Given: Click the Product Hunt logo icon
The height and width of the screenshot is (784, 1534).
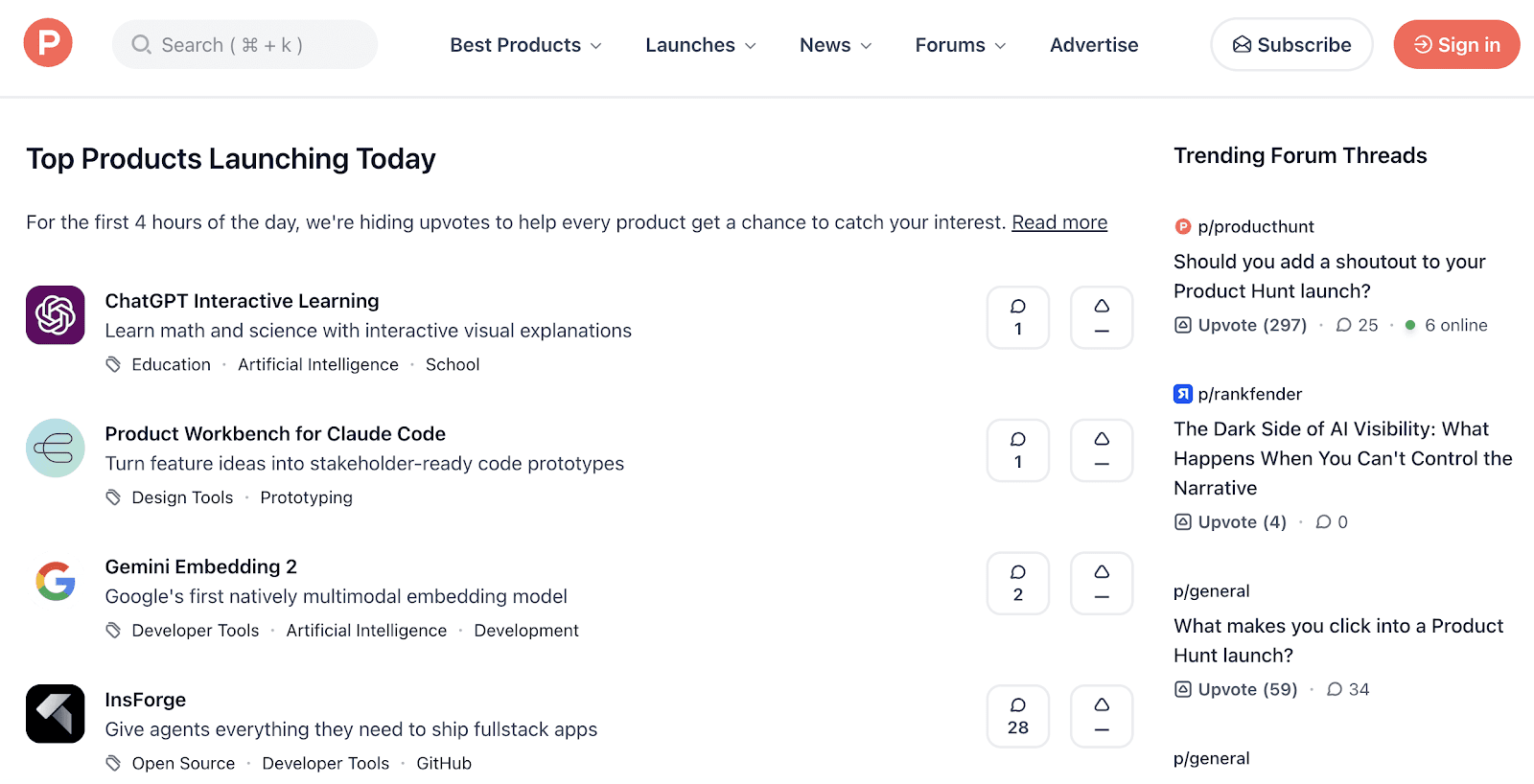Looking at the screenshot, I should coord(47,42).
